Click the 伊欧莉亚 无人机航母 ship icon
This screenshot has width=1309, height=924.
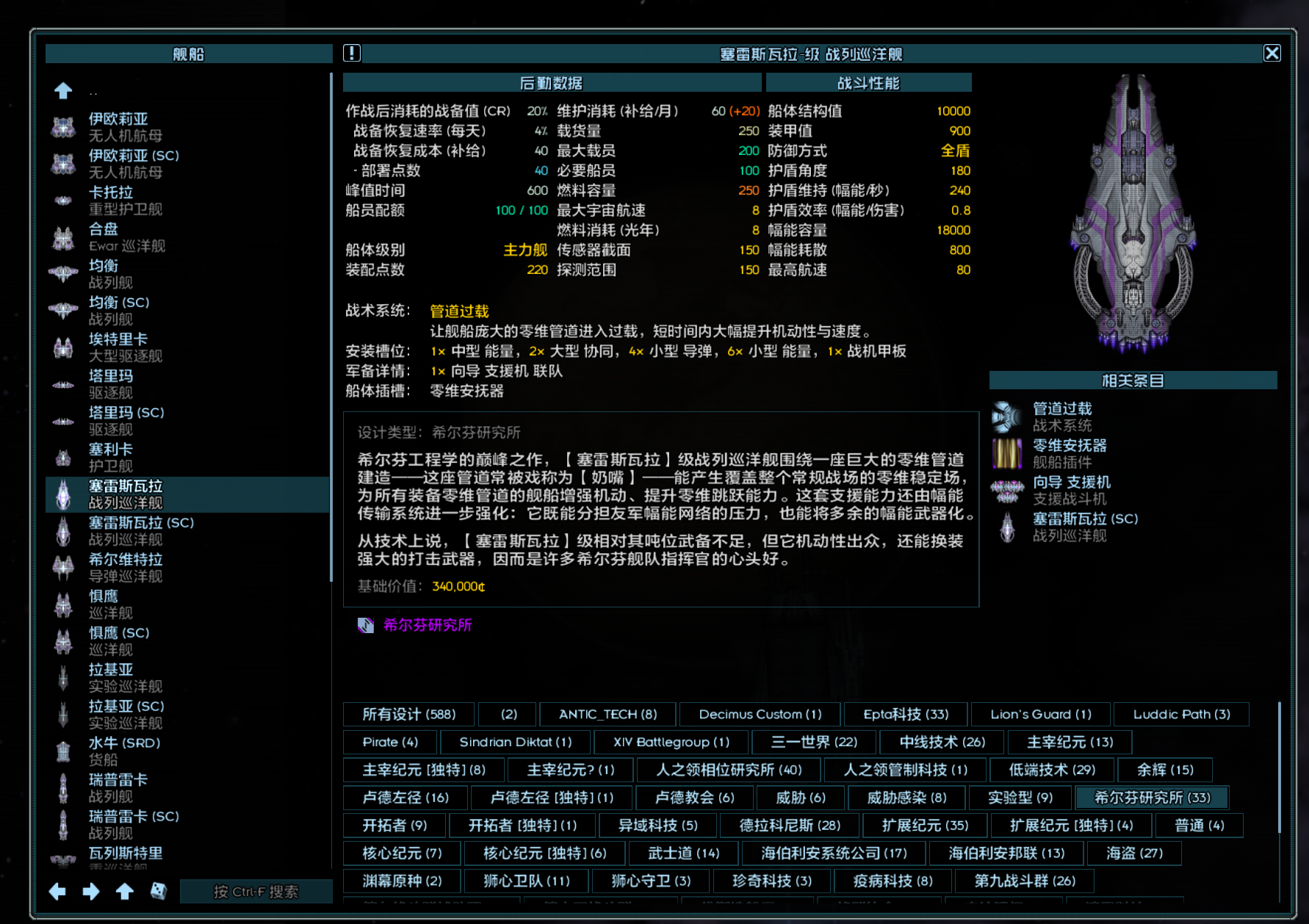[x=63, y=127]
